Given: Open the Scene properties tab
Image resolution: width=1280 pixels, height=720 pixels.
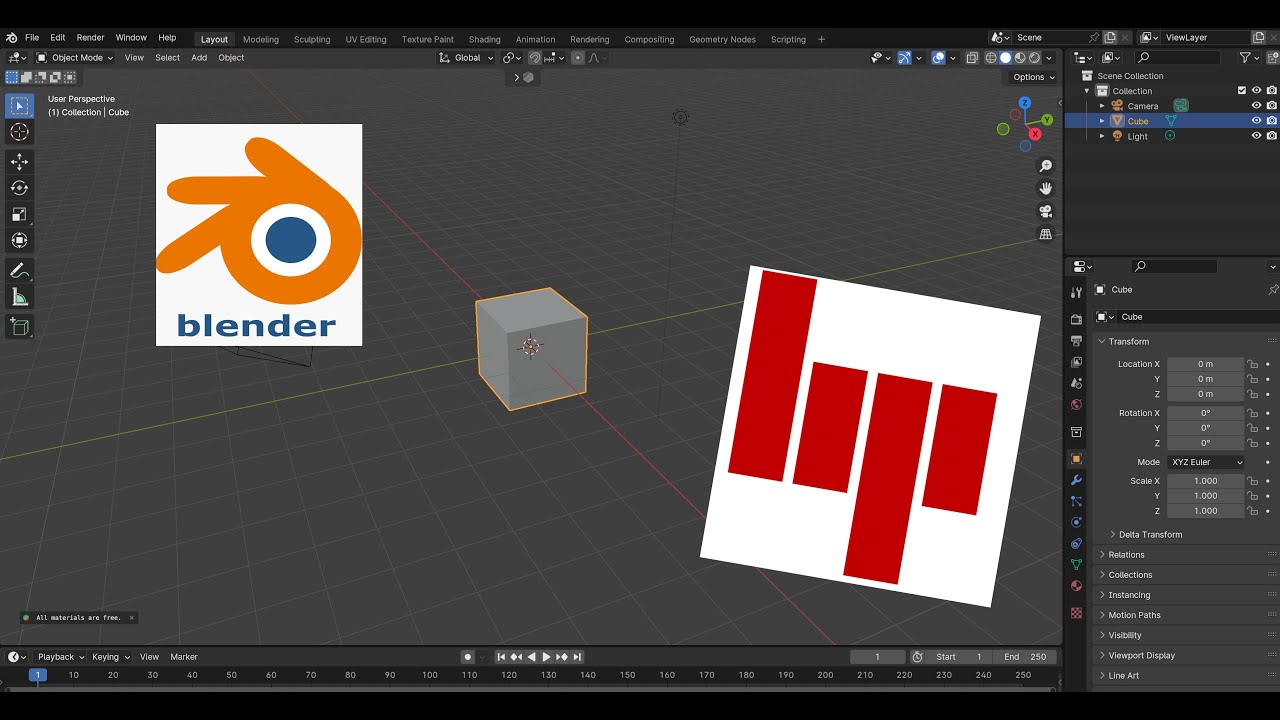Looking at the screenshot, I should click(x=1076, y=383).
